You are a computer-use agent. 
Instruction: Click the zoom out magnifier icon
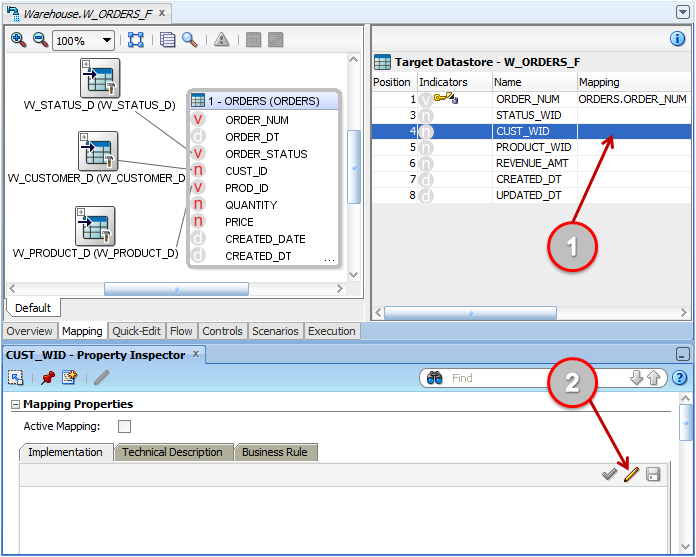(x=40, y=40)
